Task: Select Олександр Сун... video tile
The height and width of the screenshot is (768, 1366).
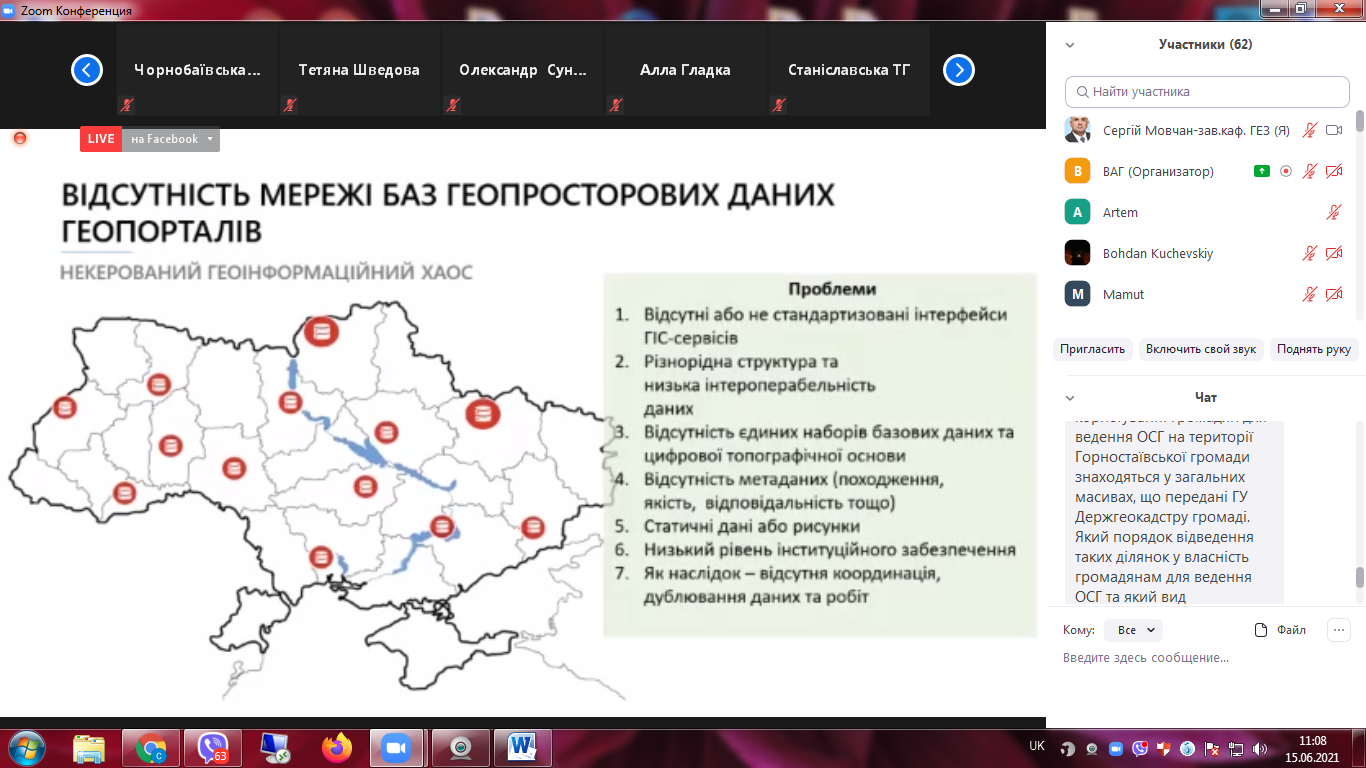Action: point(523,71)
